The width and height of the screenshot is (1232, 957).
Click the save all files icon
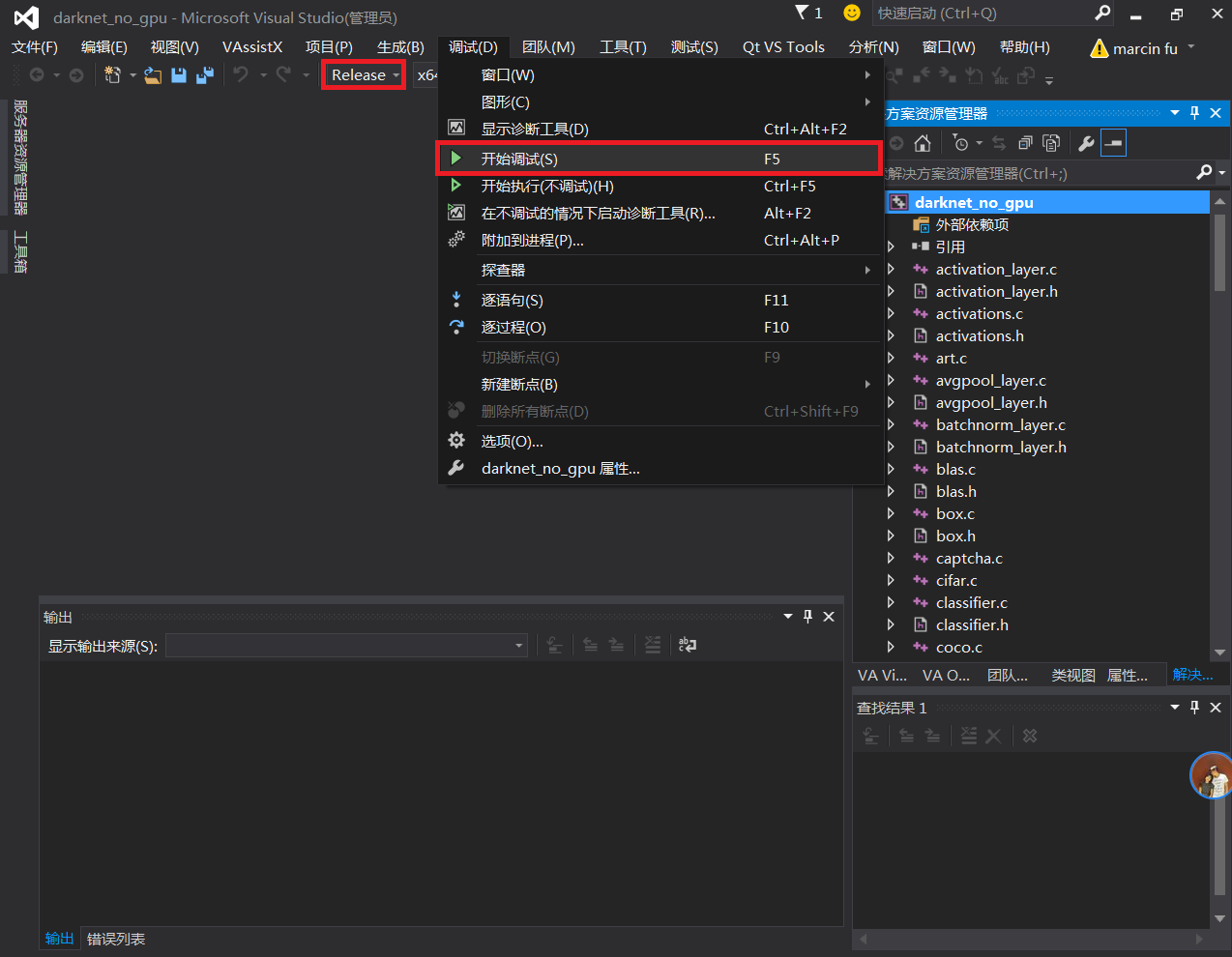tap(204, 74)
